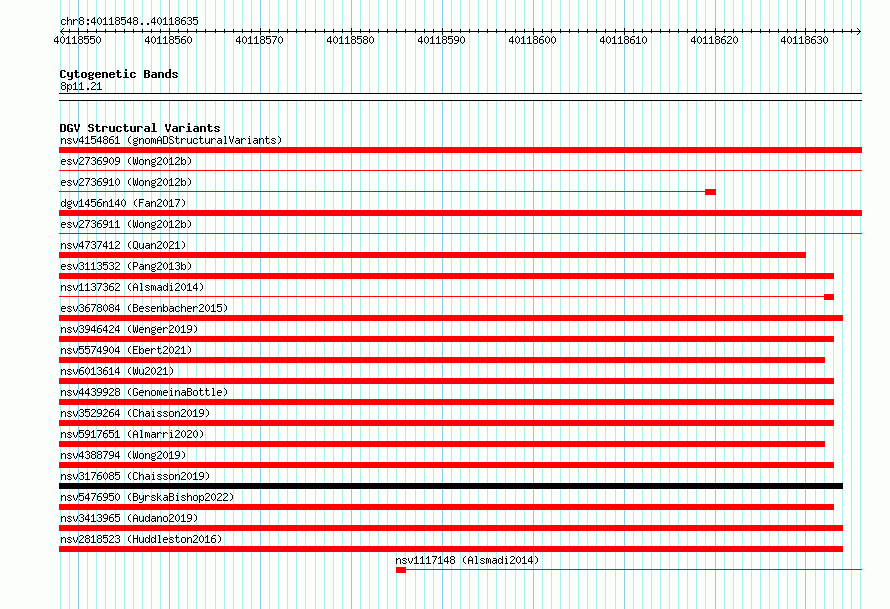Click the esv3678084 (Besenbacher2015) label
This screenshot has width=890, height=609.
(144, 308)
